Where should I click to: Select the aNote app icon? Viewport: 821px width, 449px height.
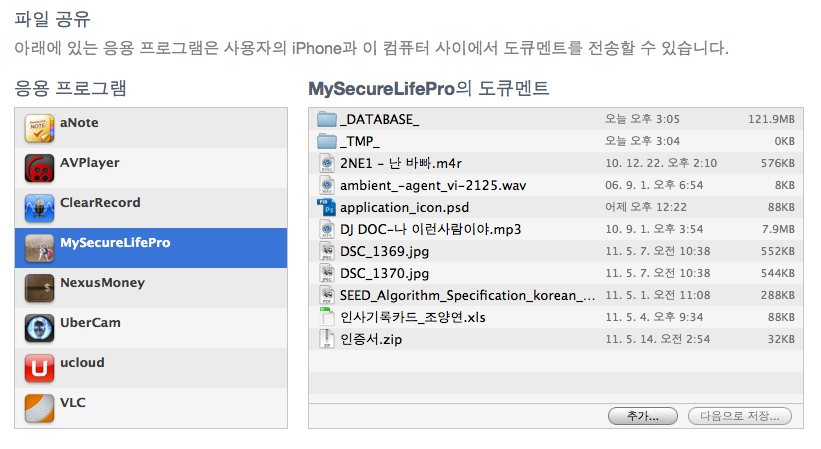pos(39,128)
